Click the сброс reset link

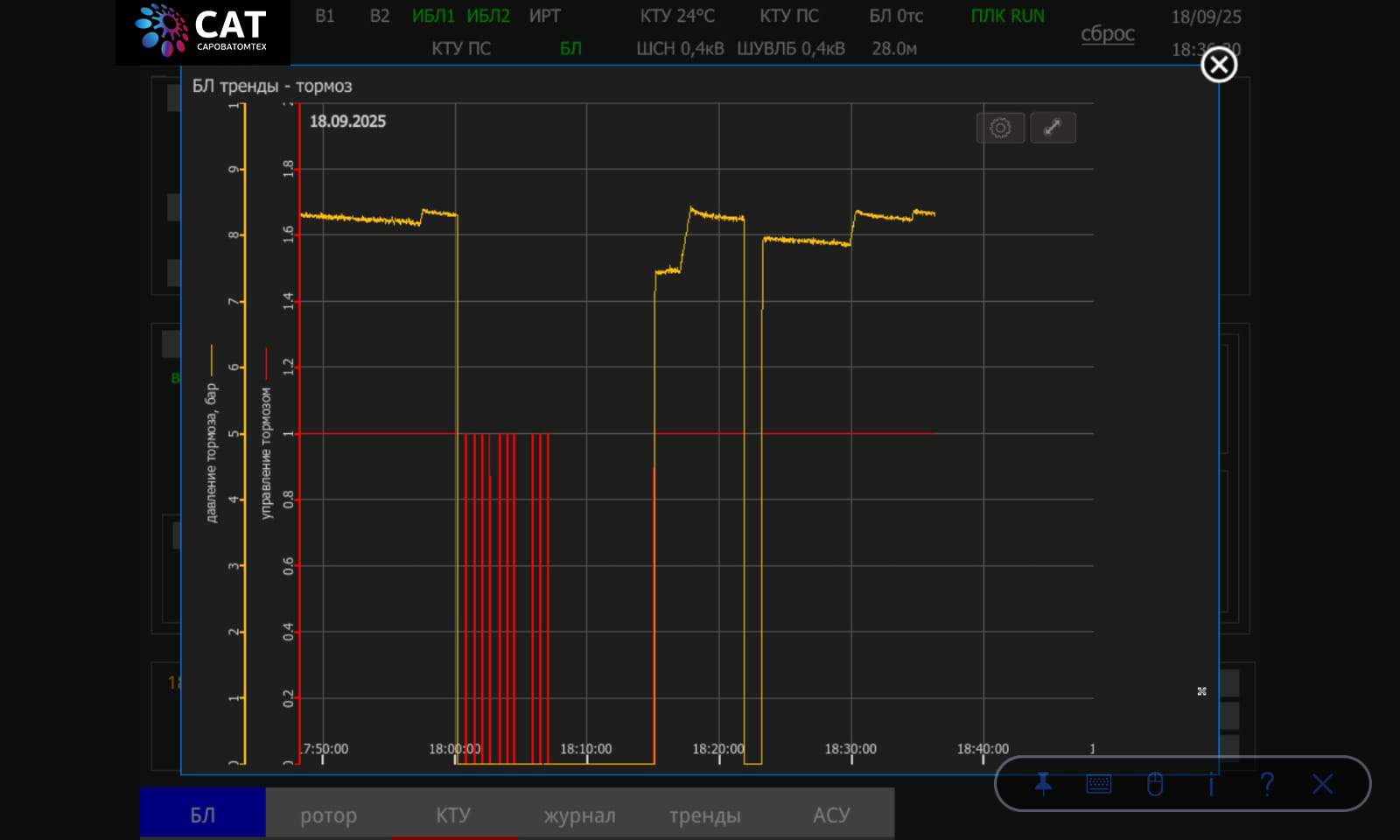[1108, 33]
